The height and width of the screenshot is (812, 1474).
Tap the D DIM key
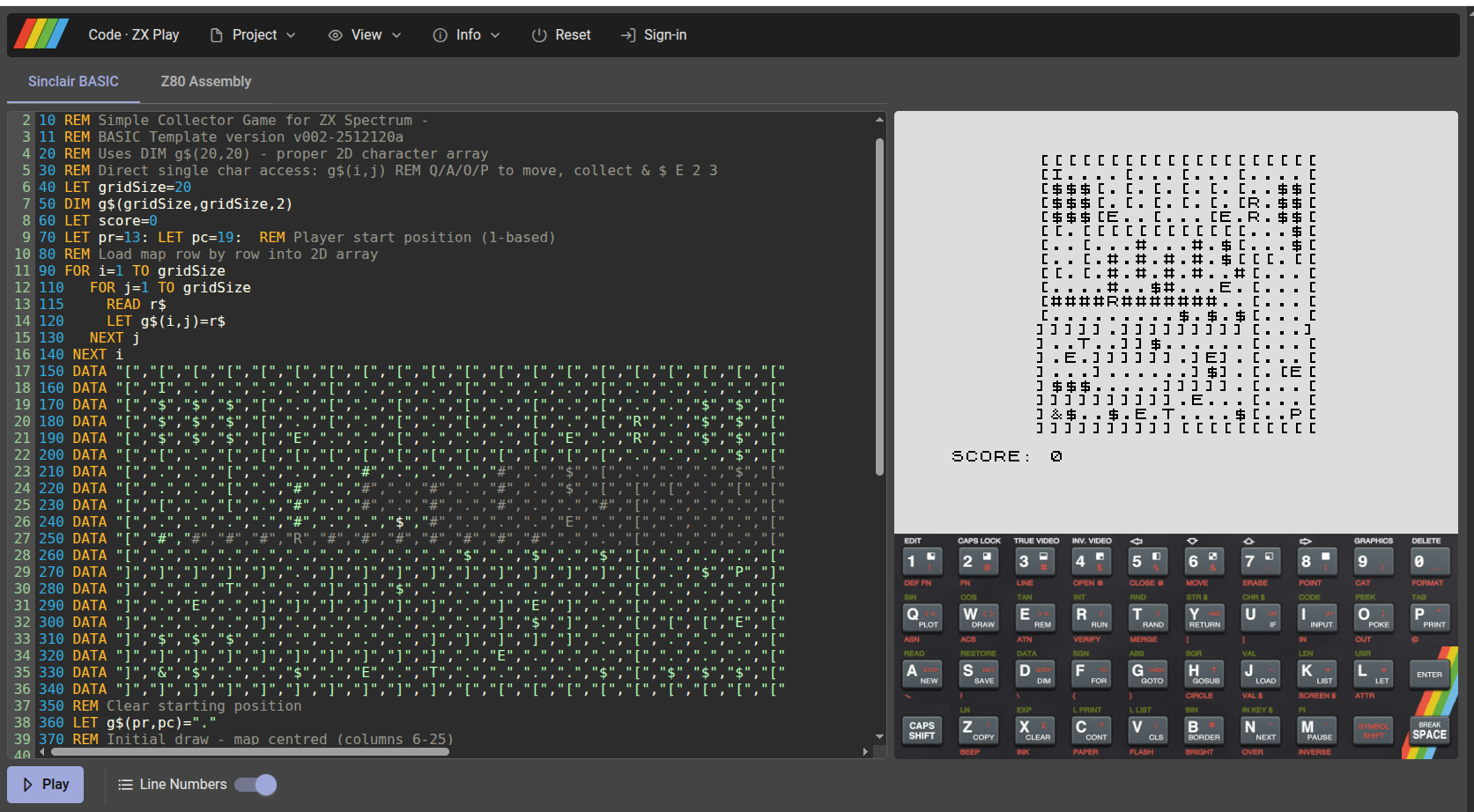pyautogui.click(x=1035, y=674)
